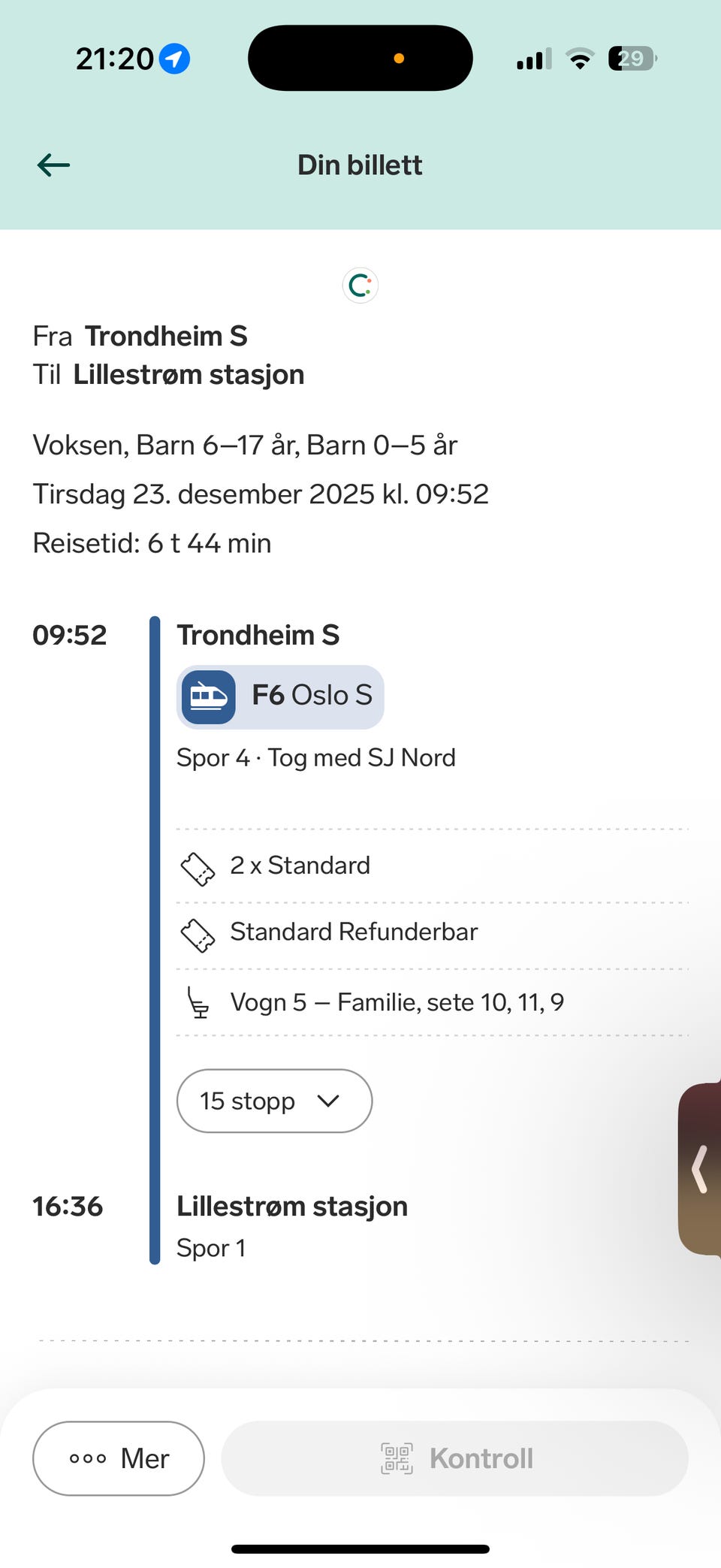Tap the ticket icon beside Standard Refunderbar
The height and width of the screenshot is (1568, 721).
point(198,935)
